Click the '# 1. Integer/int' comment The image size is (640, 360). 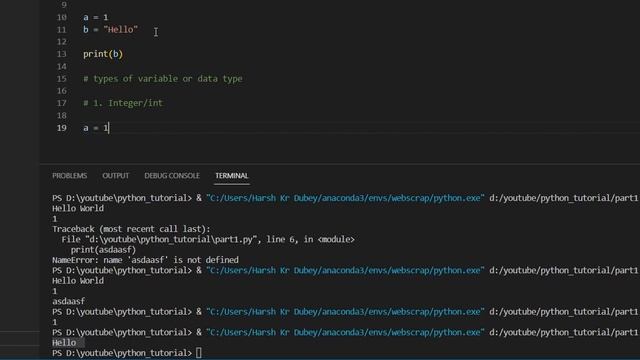tap(123, 103)
